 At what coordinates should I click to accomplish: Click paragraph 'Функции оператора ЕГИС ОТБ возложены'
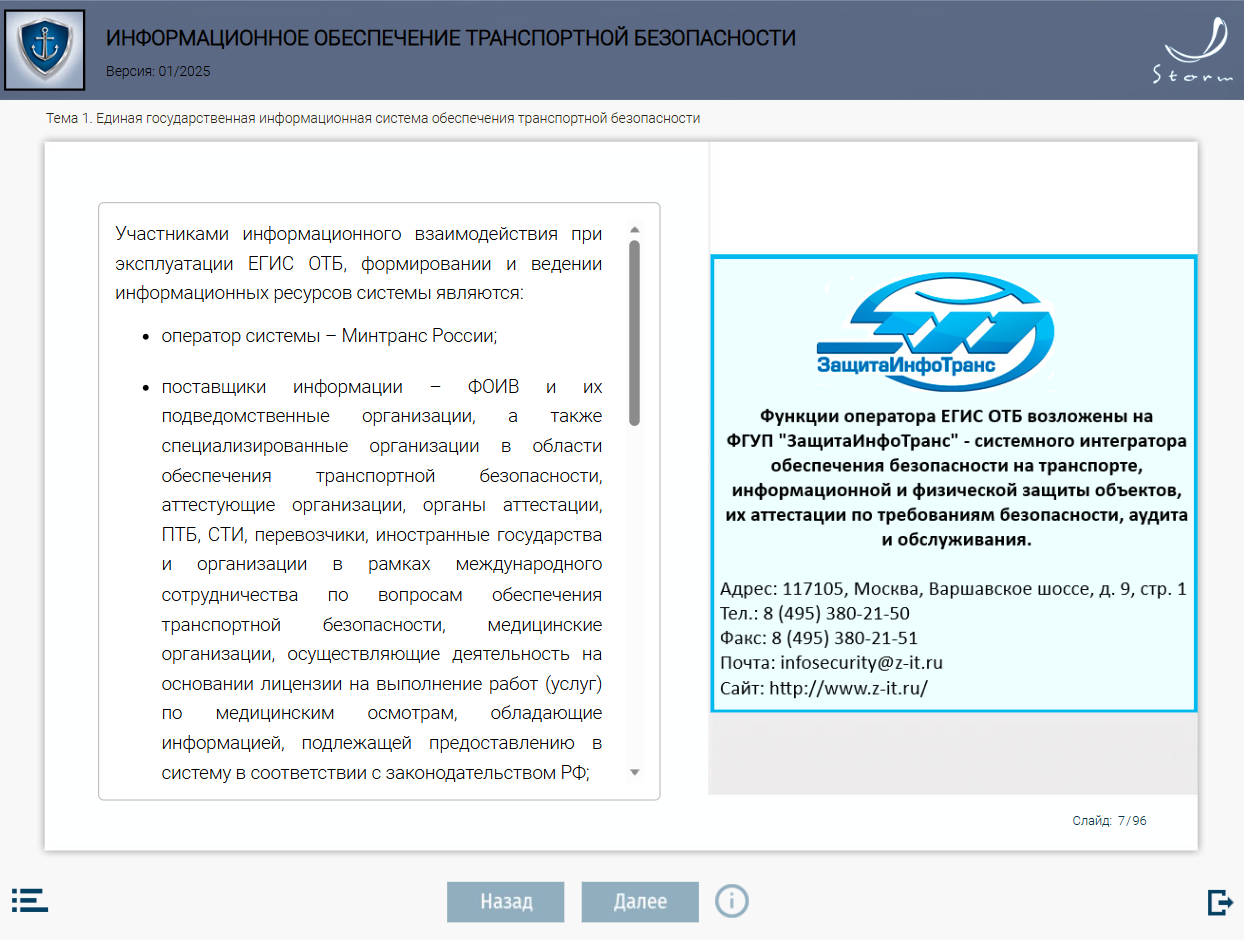coord(957,478)
